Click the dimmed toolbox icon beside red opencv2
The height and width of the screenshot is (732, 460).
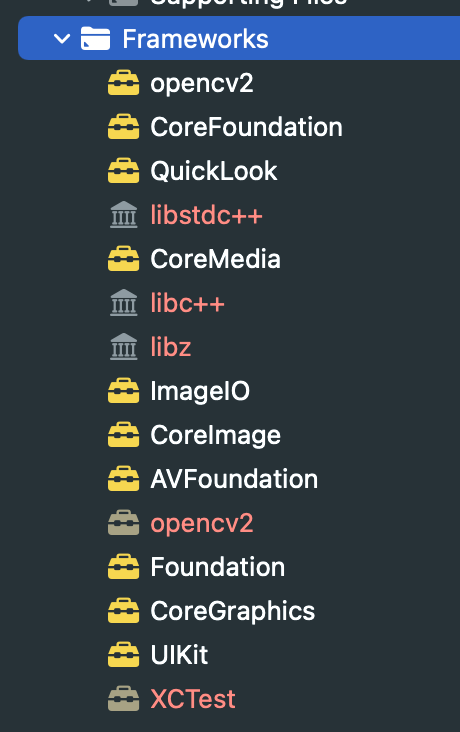point(123,523)
